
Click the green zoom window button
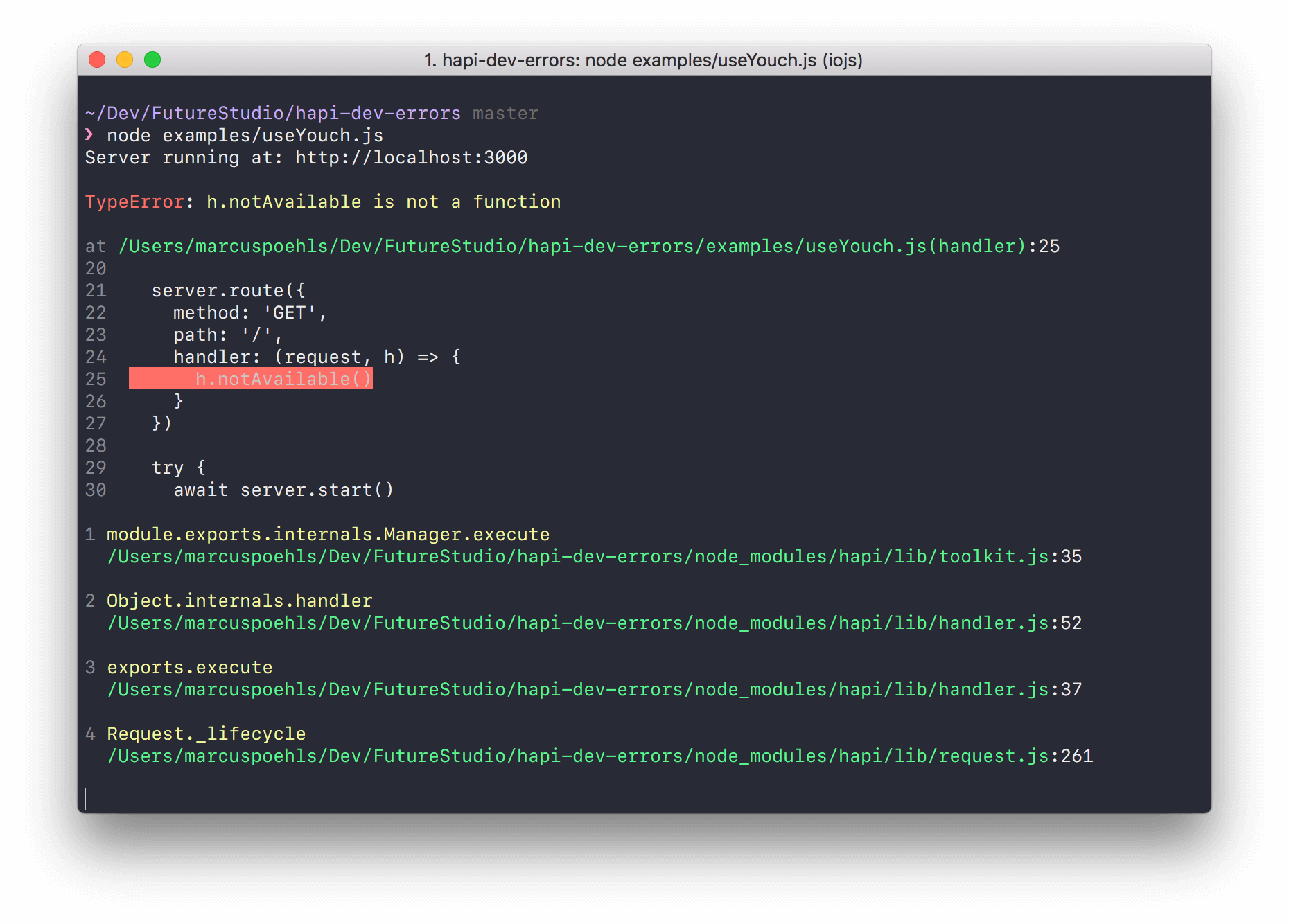click(152, 60)
